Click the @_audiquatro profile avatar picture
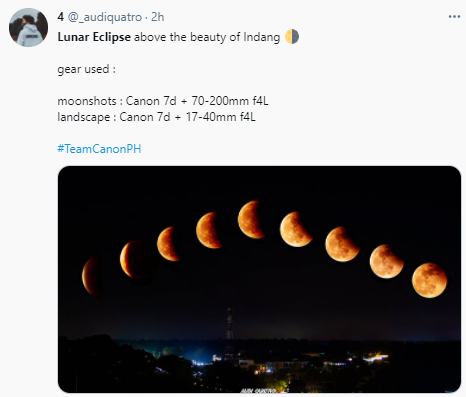Image resolution: width=466 pixels, height=397 pixels. [x=28, y=27]
